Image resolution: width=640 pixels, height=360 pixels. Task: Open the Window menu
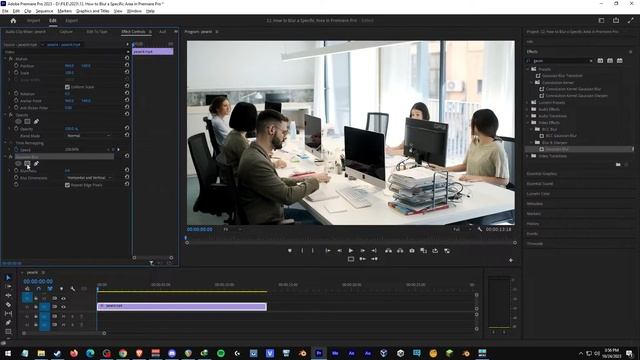134,11
